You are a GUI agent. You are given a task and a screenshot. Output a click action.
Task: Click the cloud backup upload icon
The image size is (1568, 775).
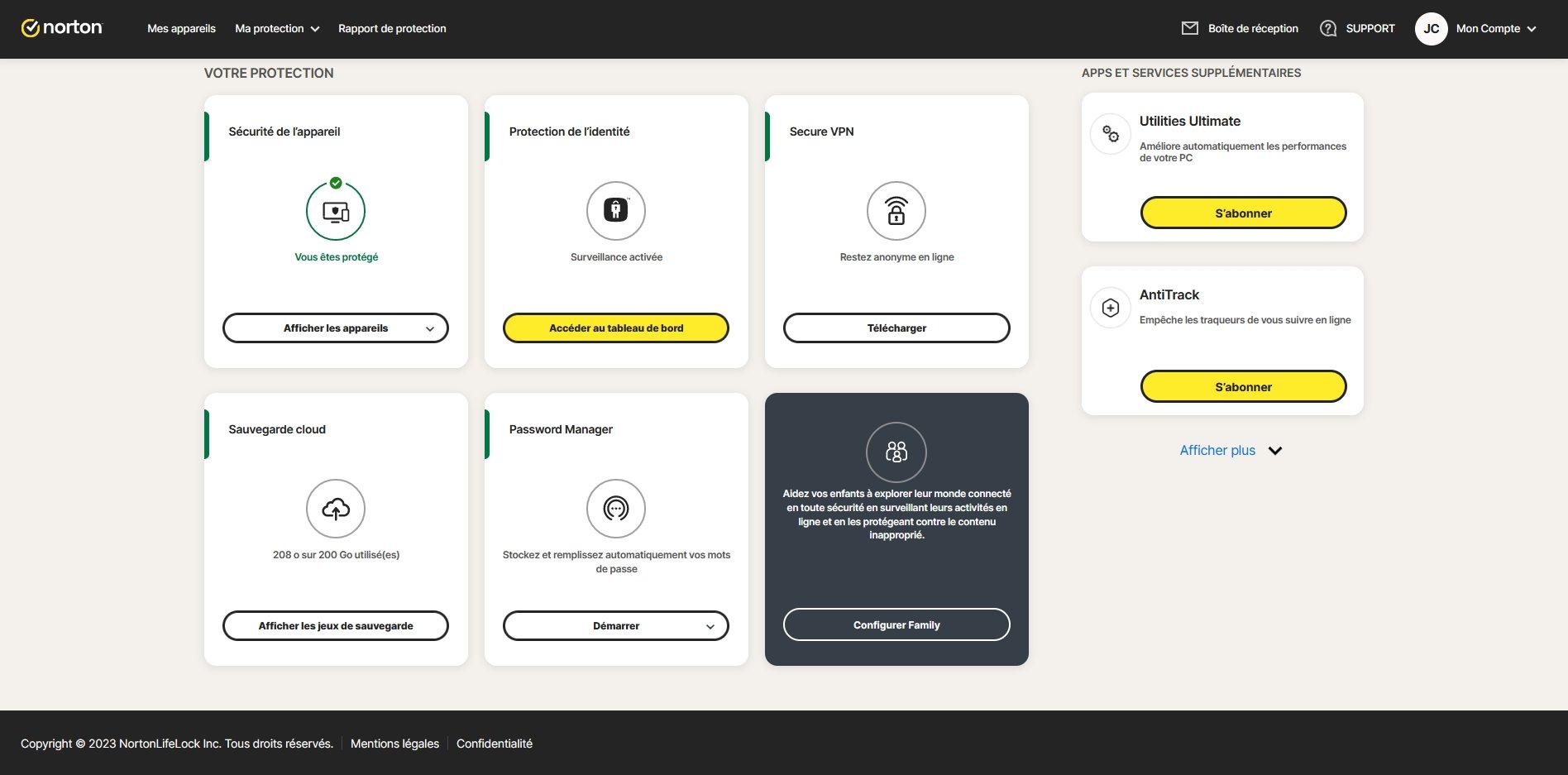[x=336, y=509]
